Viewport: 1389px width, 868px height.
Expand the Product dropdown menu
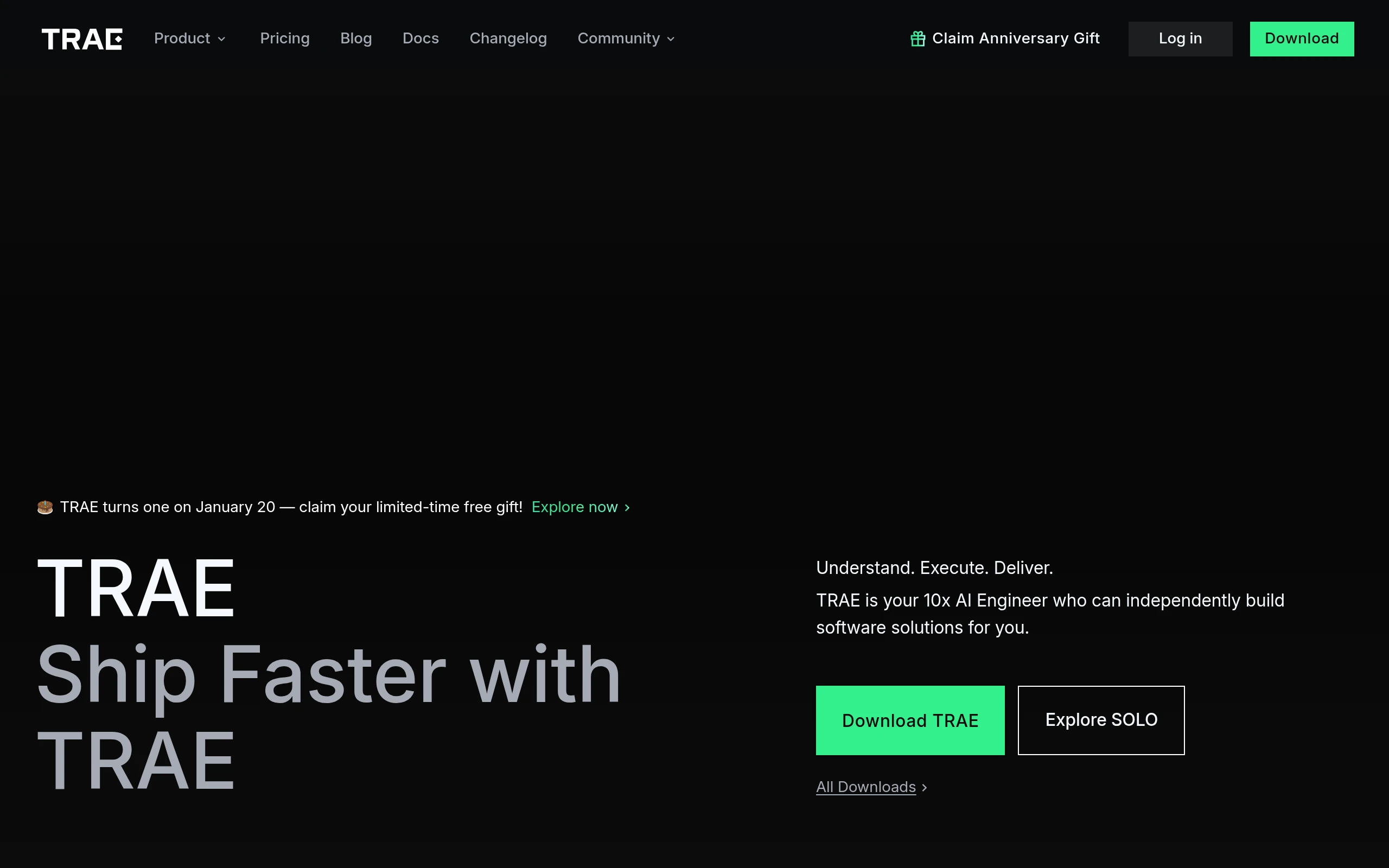pyautogui.click(x=182, y=39)
